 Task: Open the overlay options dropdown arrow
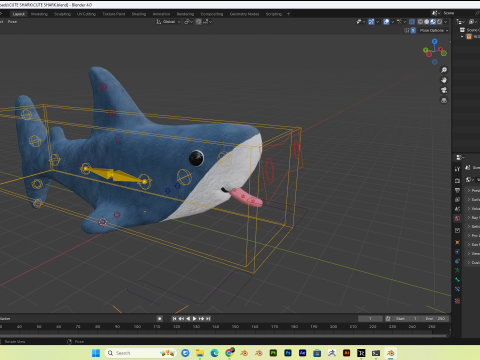393,22
